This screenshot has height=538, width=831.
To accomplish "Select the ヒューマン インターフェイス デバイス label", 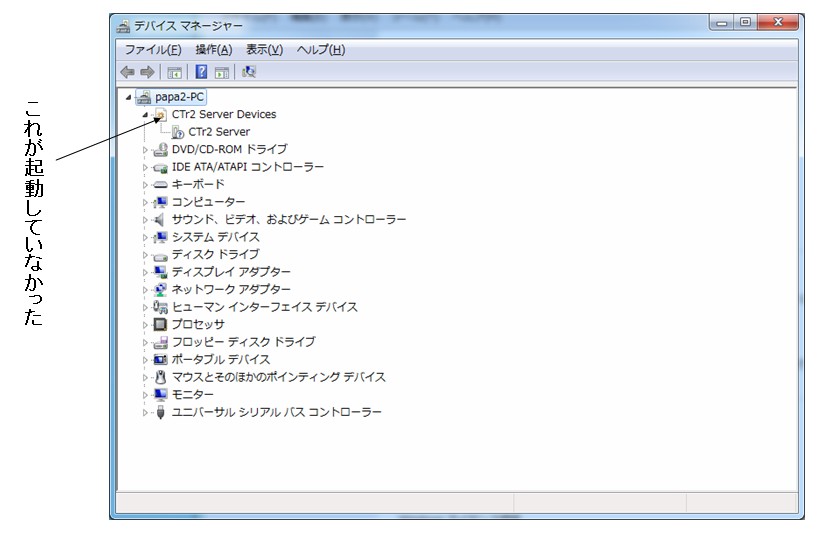I will pos(264,307).
